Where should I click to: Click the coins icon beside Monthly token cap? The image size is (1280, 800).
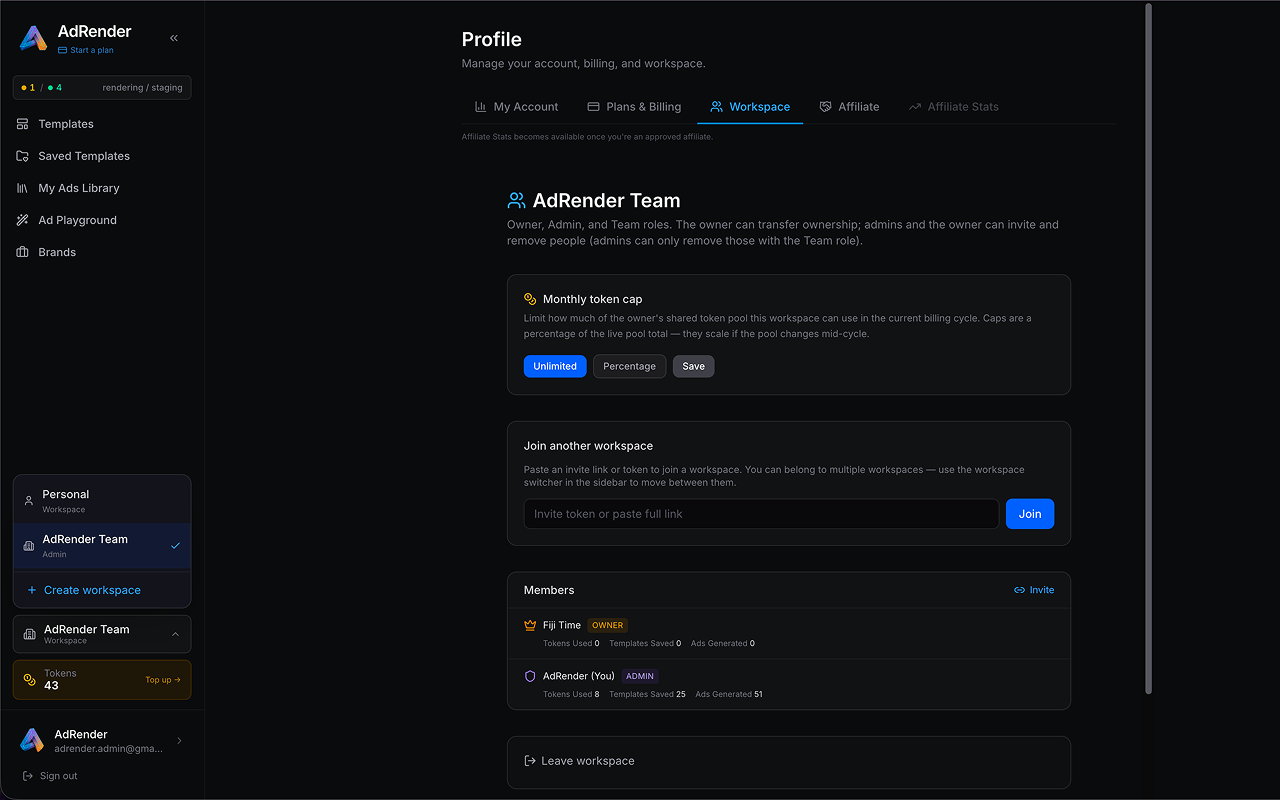tap(530, 299)
